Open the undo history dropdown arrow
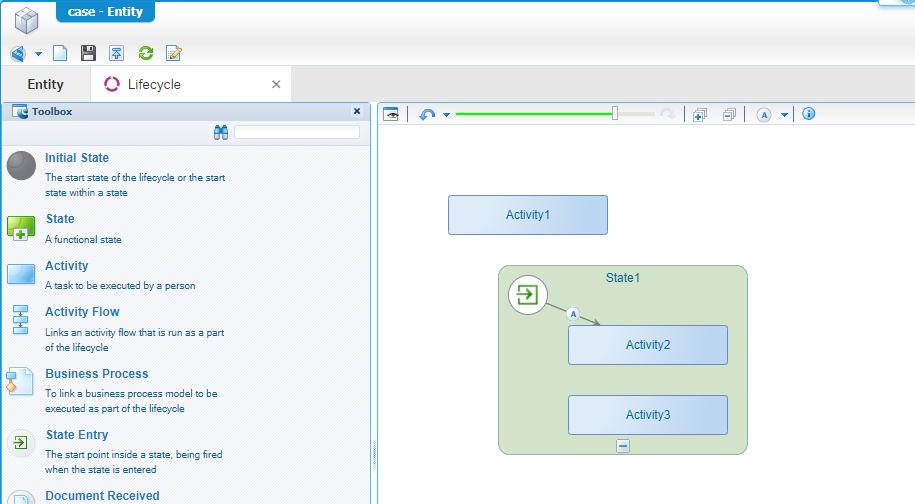The height and width of the screenshot is (504, 915). pyautogui.click(x=446, y=115)
